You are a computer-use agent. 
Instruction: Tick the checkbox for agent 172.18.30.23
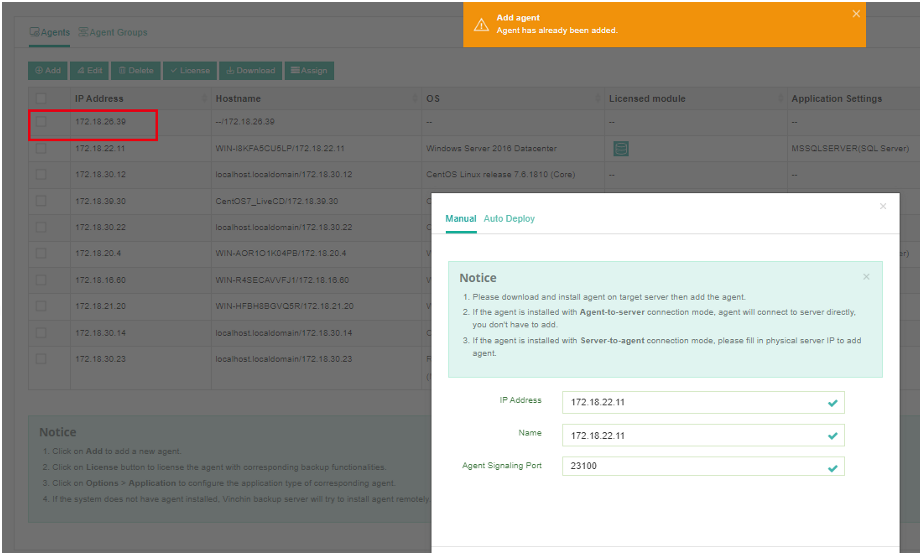pos(41,358)
